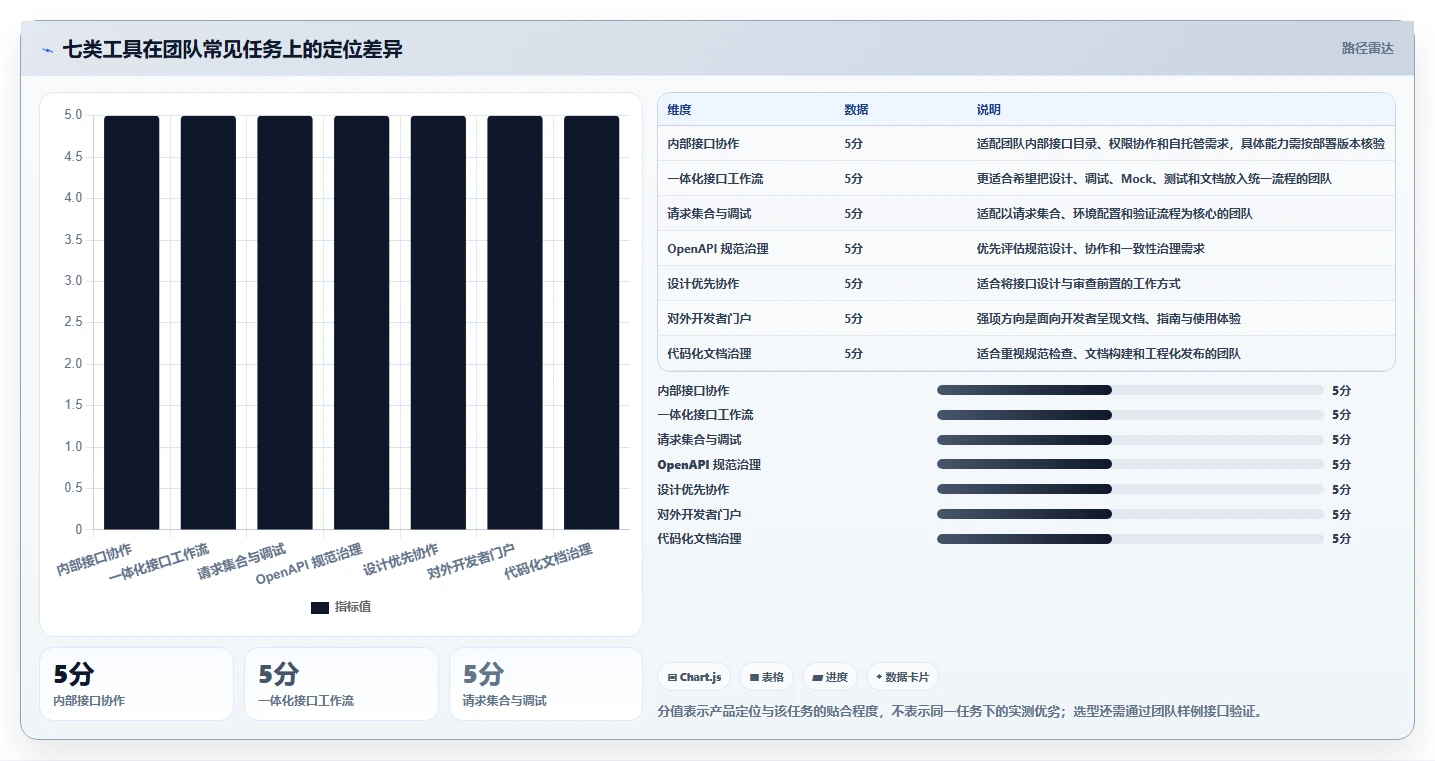1435x761 pixels.
Task: Select the 数据 column header
Action: [x=856, y=110]
